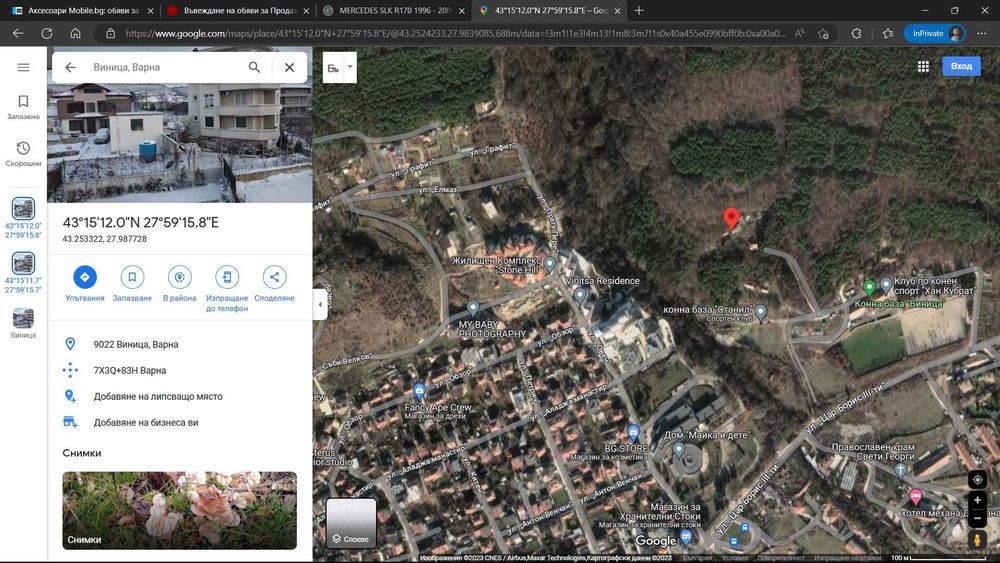Click the browser back arrow
This screenshot has width=1000, height=563.
(x=18, y=33)
